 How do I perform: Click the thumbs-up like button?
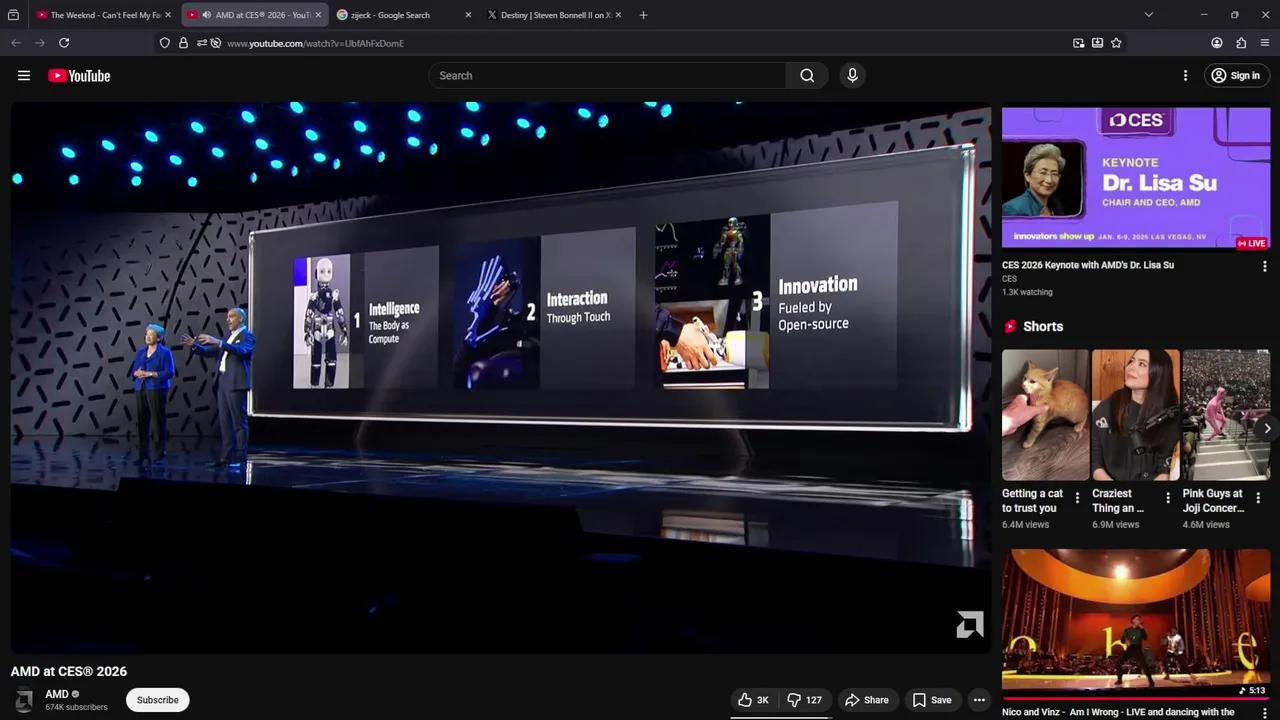(x=754, y=700)
